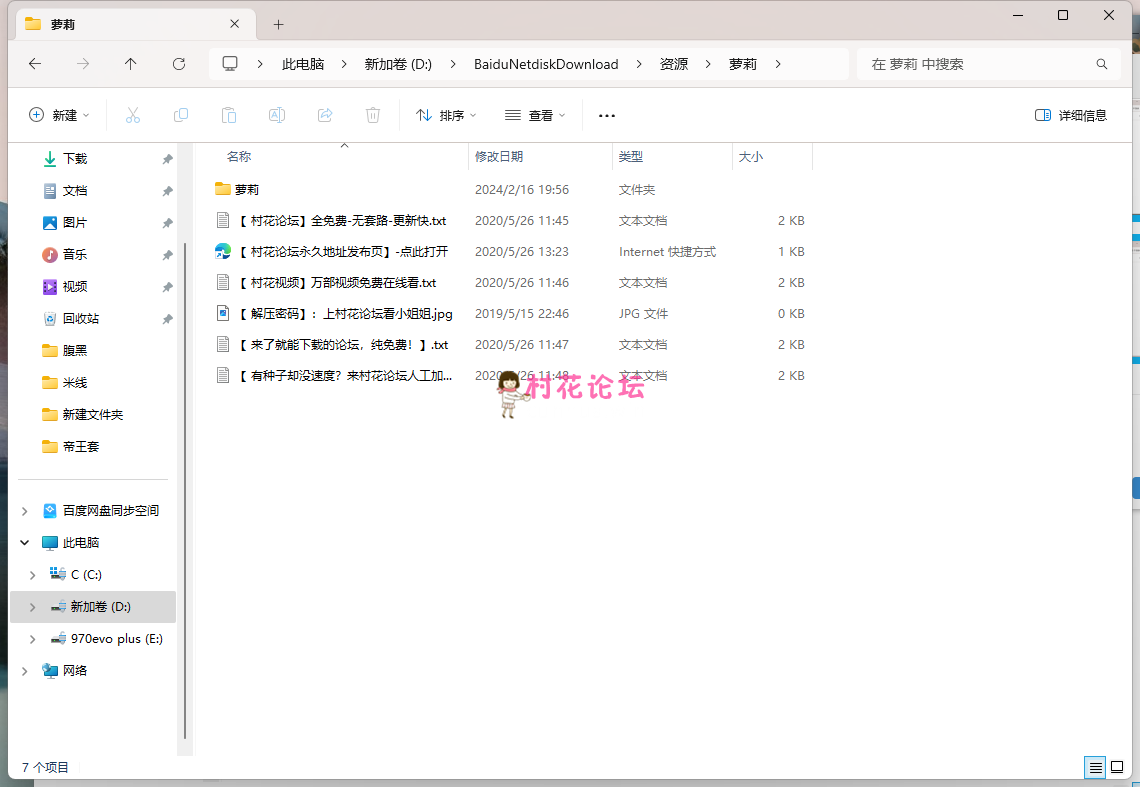Viewport: 1140px width, 787px height.
Task: Expand chevron after 此电脑 in address bar
Action: 343,64
